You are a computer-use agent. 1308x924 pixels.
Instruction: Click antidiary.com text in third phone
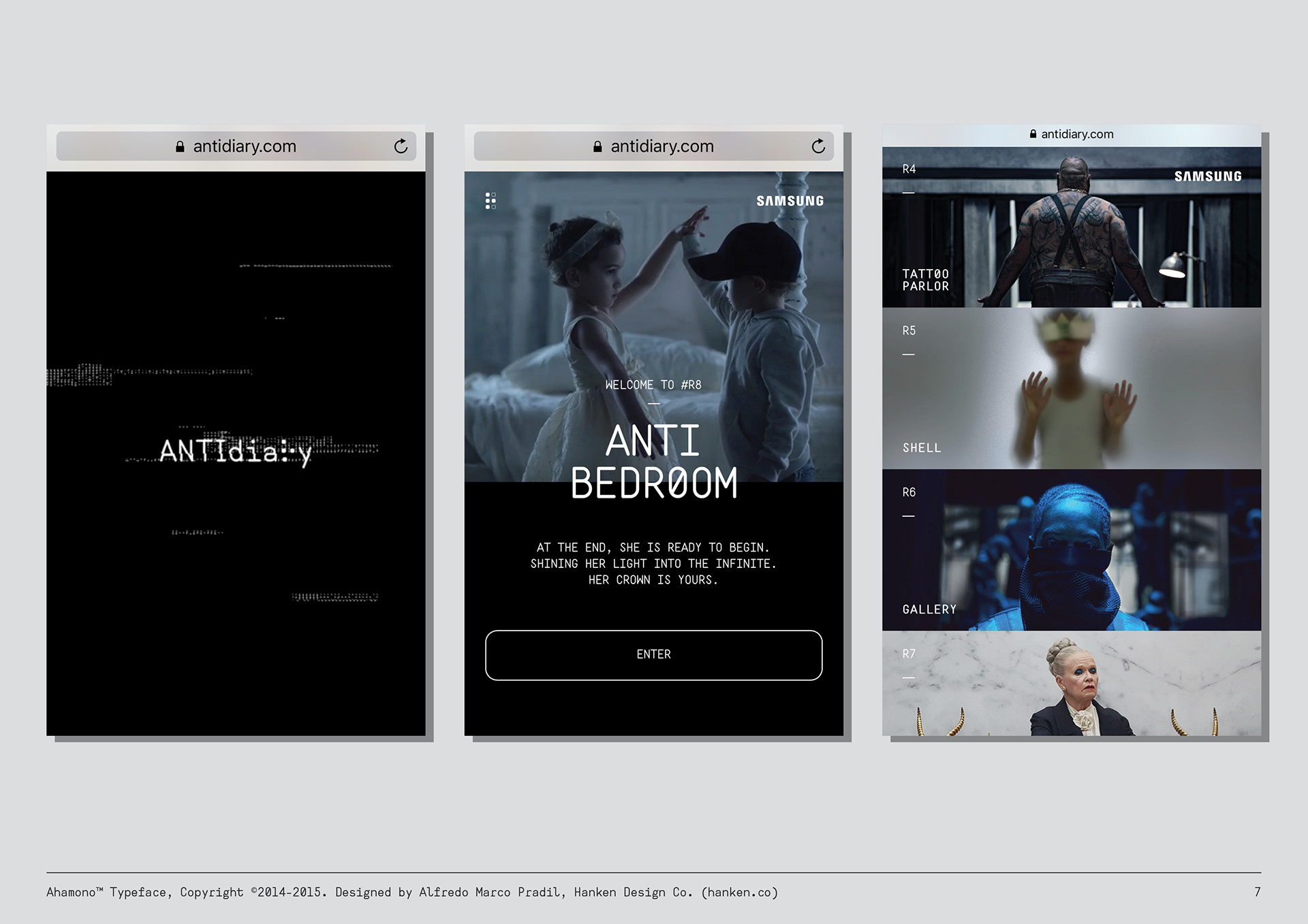1077,134
